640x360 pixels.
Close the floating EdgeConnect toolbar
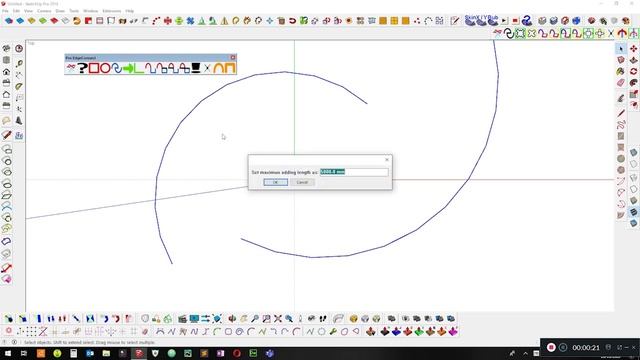point(233,58)
